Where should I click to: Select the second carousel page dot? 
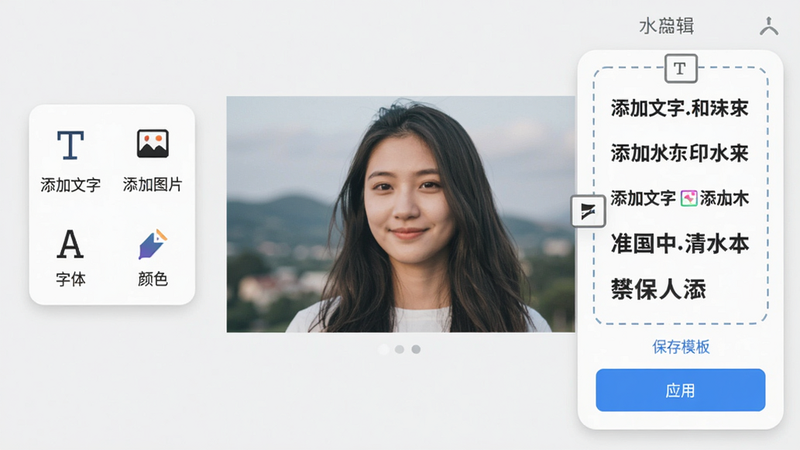tap(399, 349)
